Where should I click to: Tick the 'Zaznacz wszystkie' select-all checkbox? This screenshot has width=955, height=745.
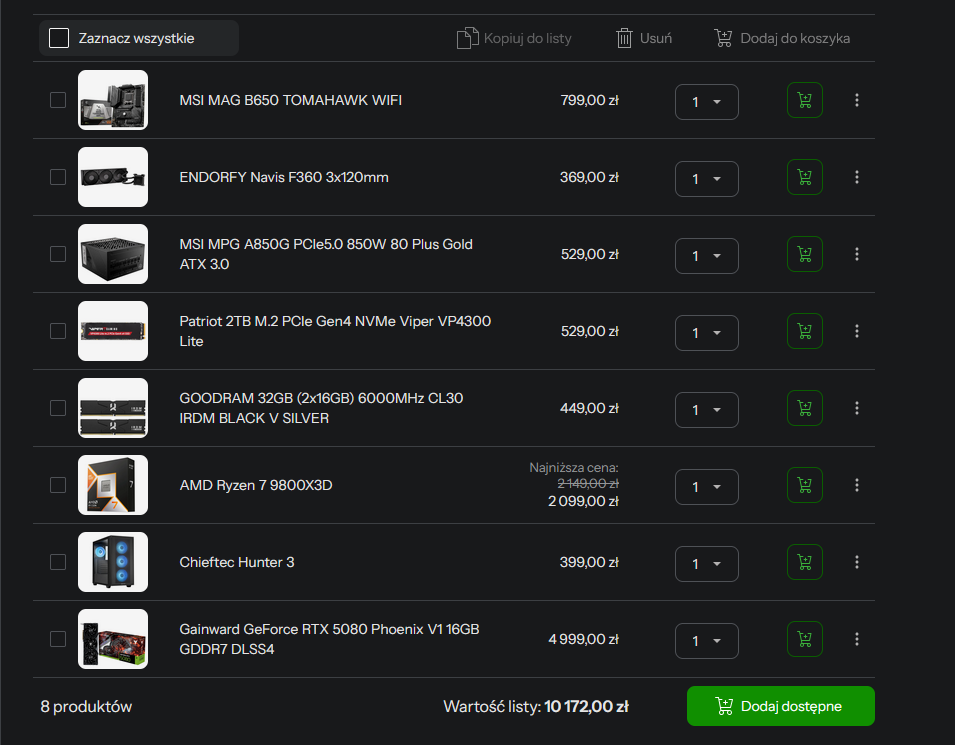(x=58, y=38)
